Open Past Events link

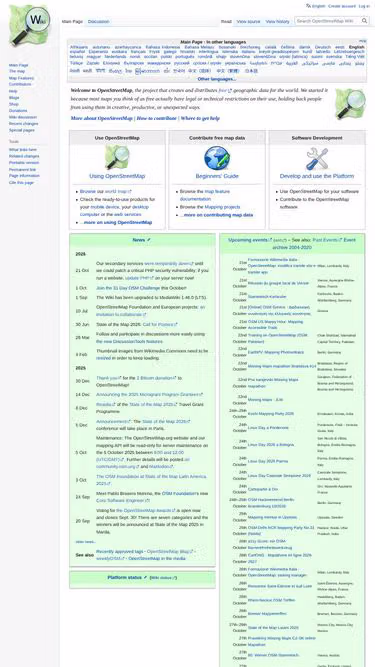click(x=327, y=240)
